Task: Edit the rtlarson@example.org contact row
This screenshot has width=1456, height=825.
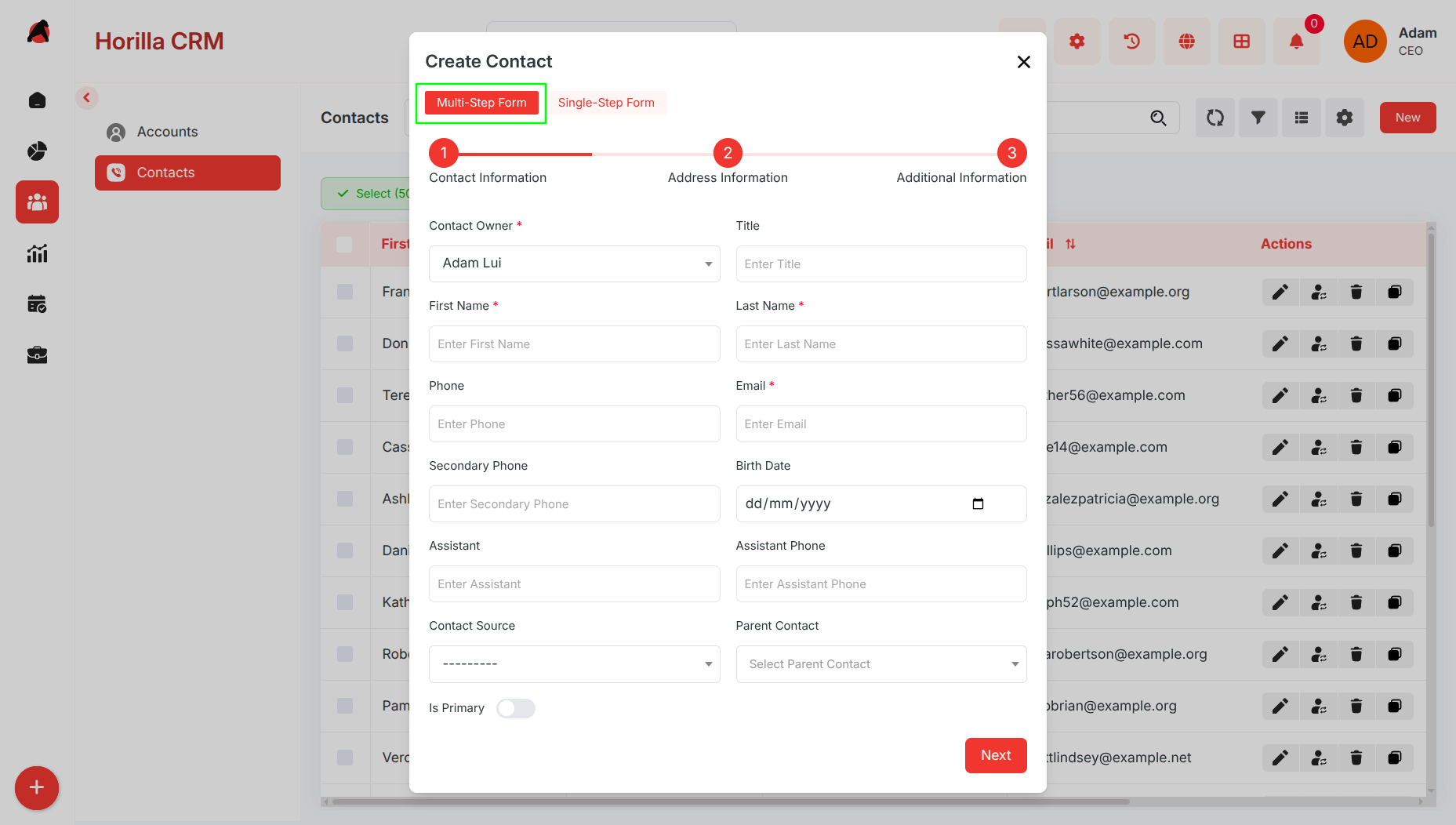Action: point(1280,292)
